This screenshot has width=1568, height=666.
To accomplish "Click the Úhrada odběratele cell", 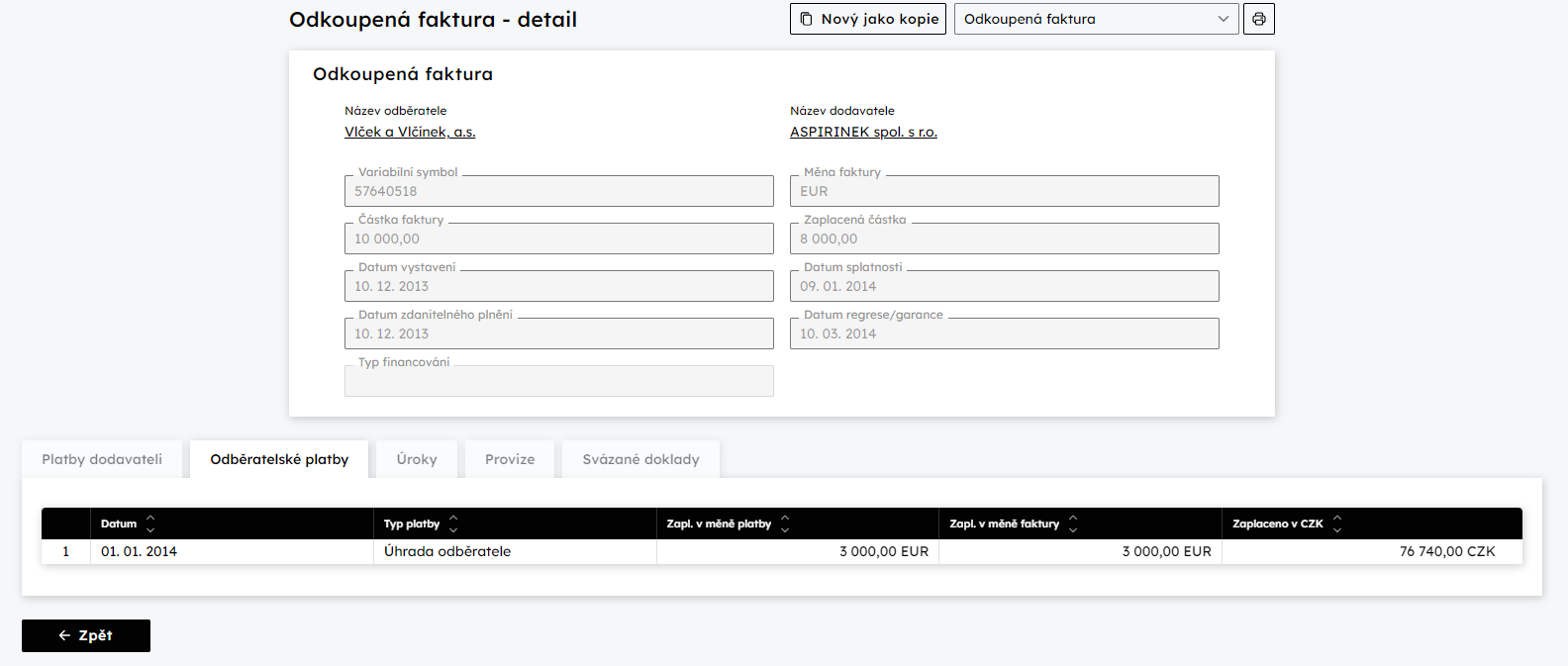I will (x=515, y=551).
